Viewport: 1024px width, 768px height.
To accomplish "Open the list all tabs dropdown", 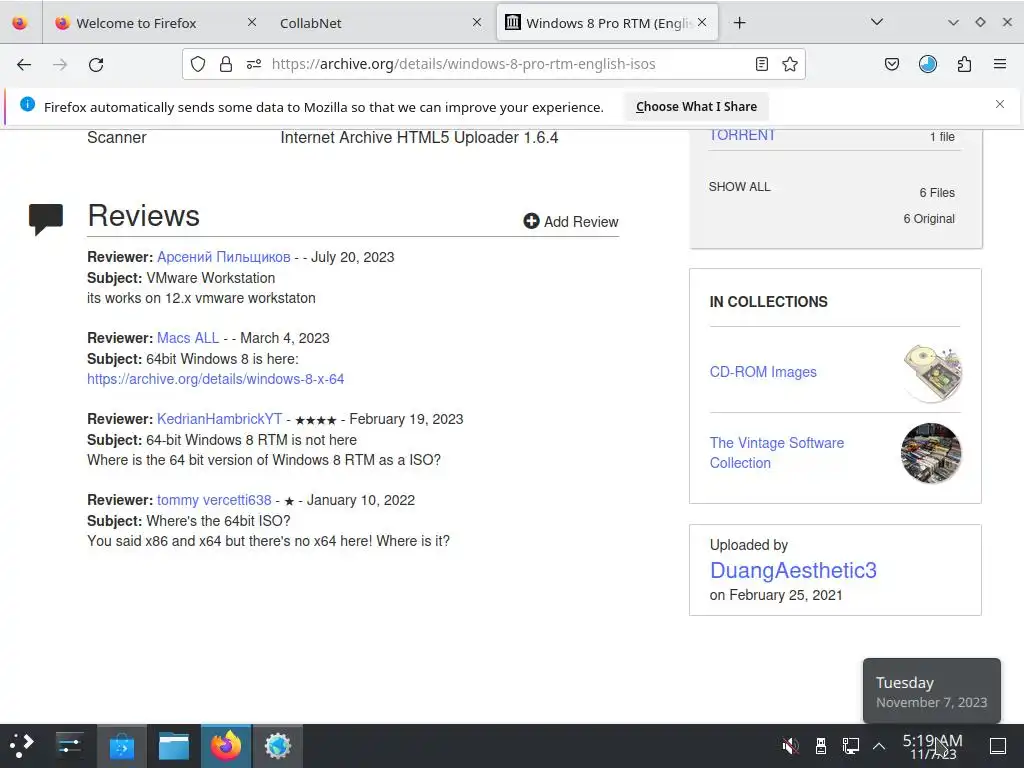I will tap(877, 22).
